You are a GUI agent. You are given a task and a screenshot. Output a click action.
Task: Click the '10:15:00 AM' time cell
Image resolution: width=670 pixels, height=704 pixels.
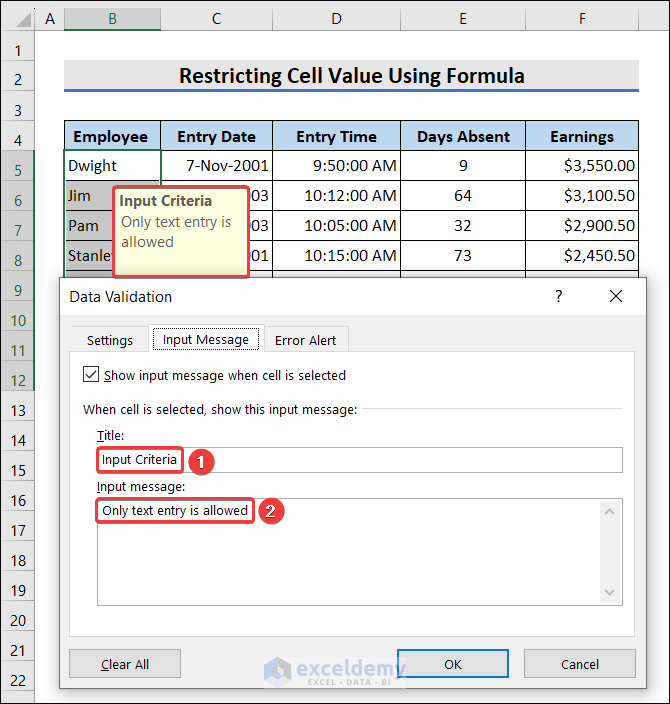336,255
